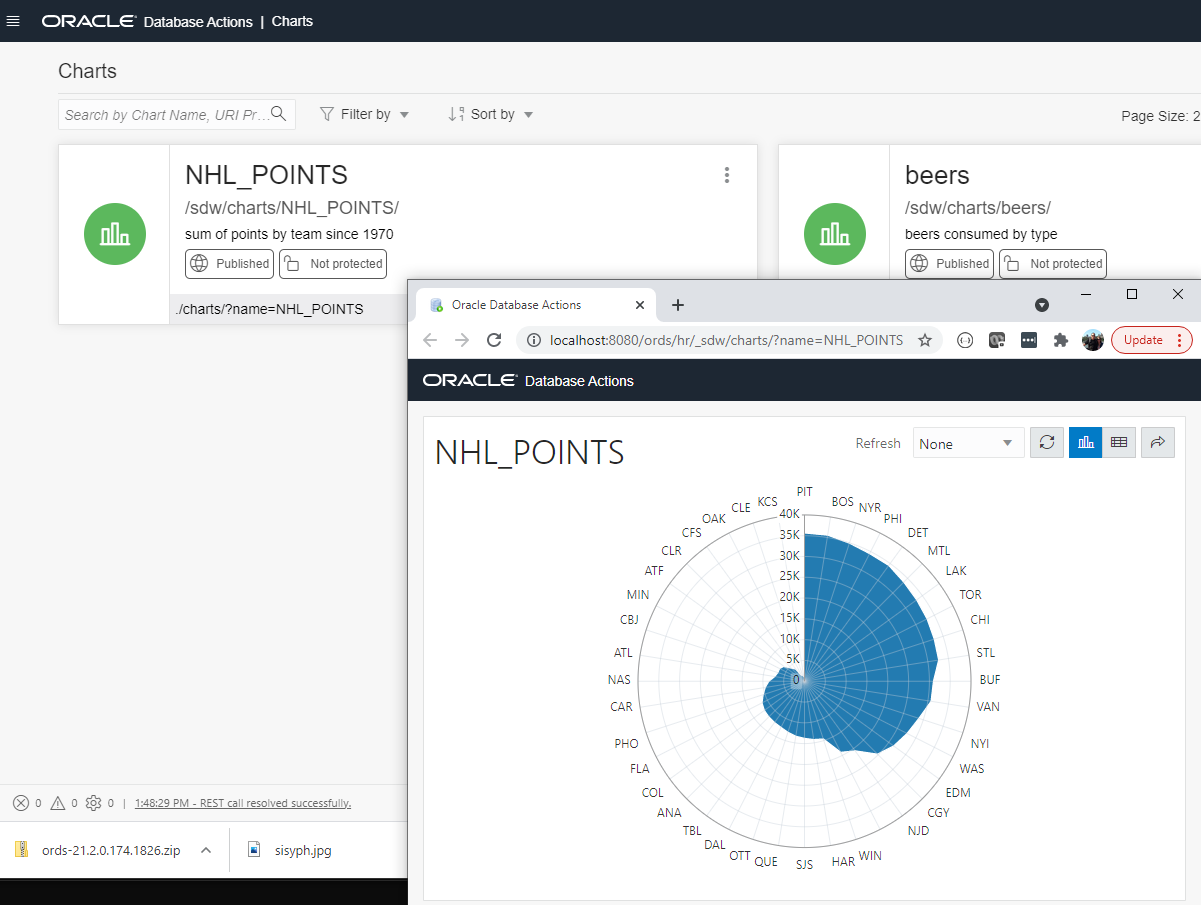The height and width of the screenshot is (905, 1201).
Task: Click 'sum of points by team since 1970'
Action: coord(289,234)
